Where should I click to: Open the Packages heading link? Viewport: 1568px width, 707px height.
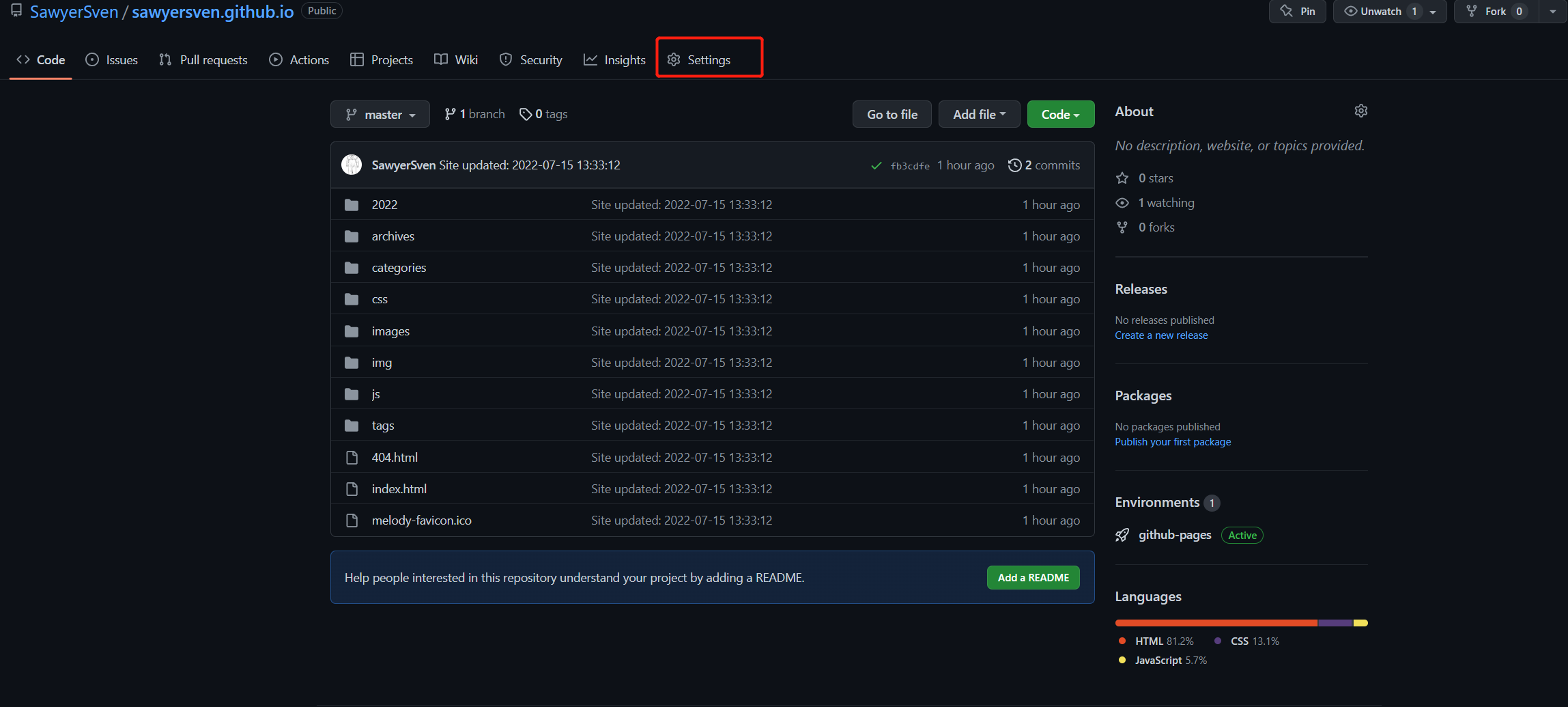[1143, 396]
